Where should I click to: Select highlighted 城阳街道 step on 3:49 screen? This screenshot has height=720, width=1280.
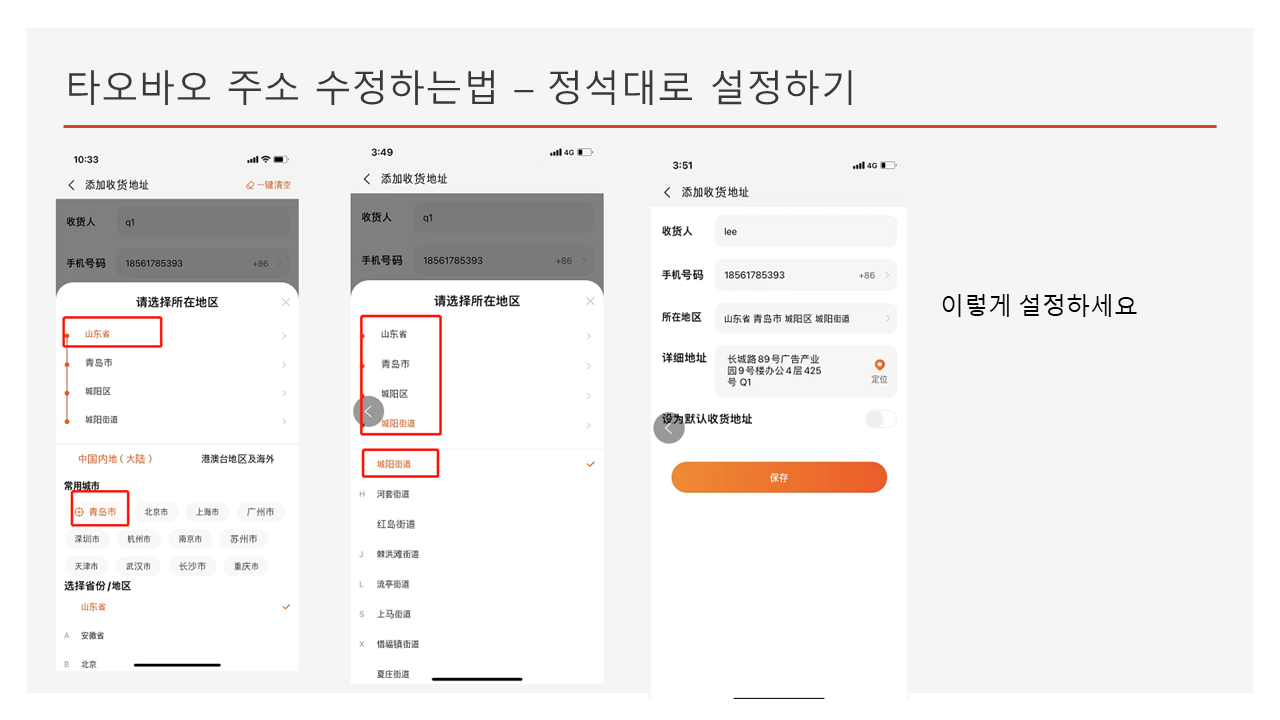click(398, 424)
